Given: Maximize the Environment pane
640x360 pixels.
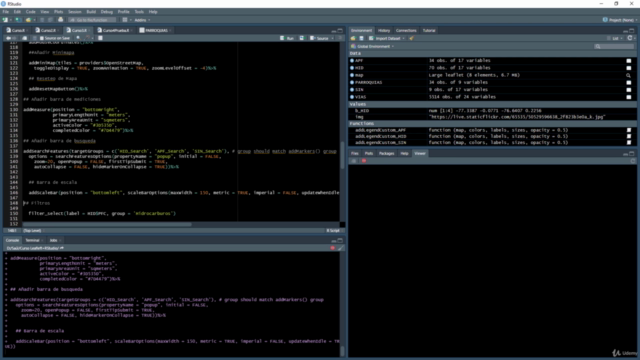Looking at the screenshot, I should point(632,30).
